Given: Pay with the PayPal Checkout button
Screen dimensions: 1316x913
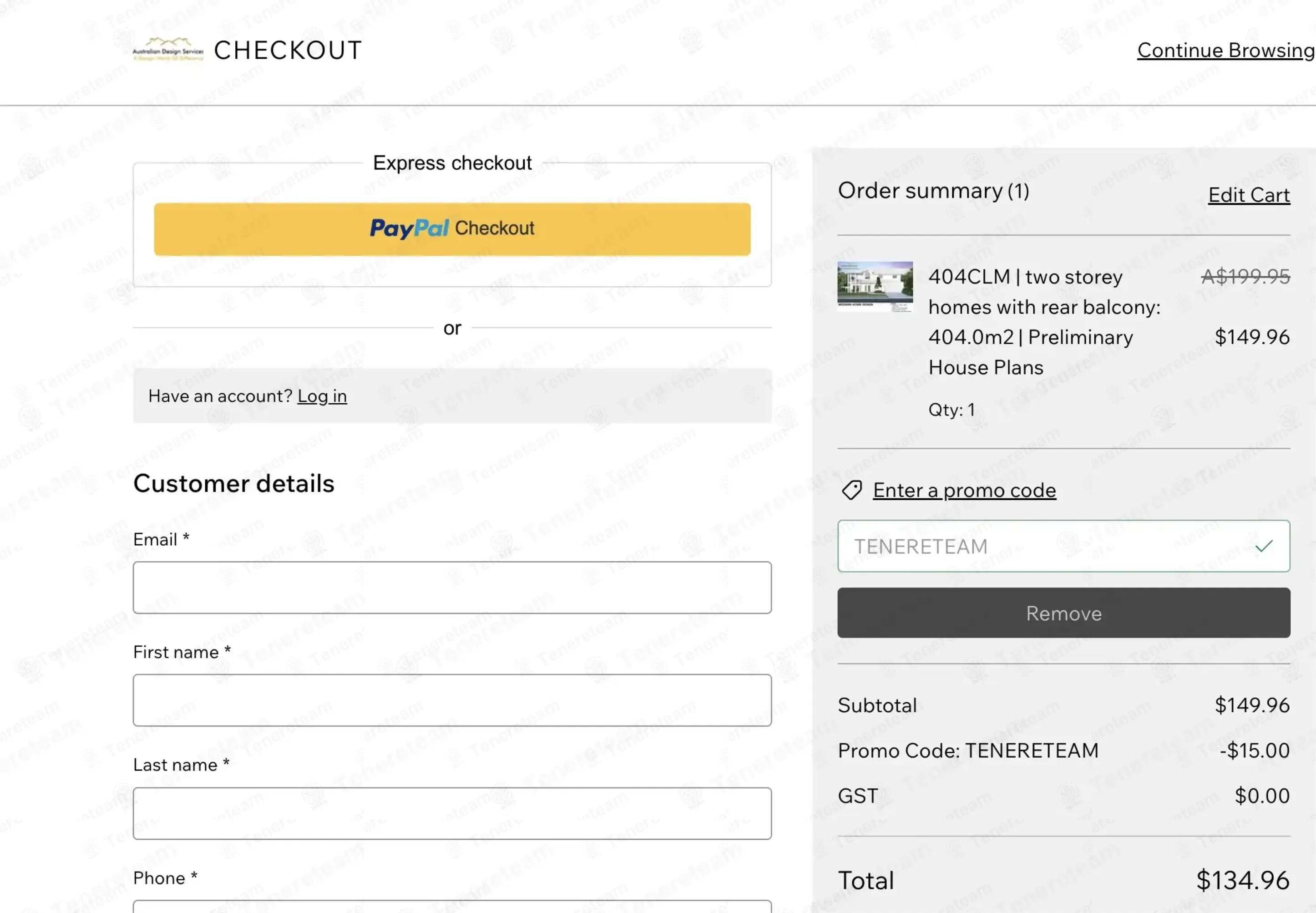Looking at the screenshot, I should coord(452,229).
